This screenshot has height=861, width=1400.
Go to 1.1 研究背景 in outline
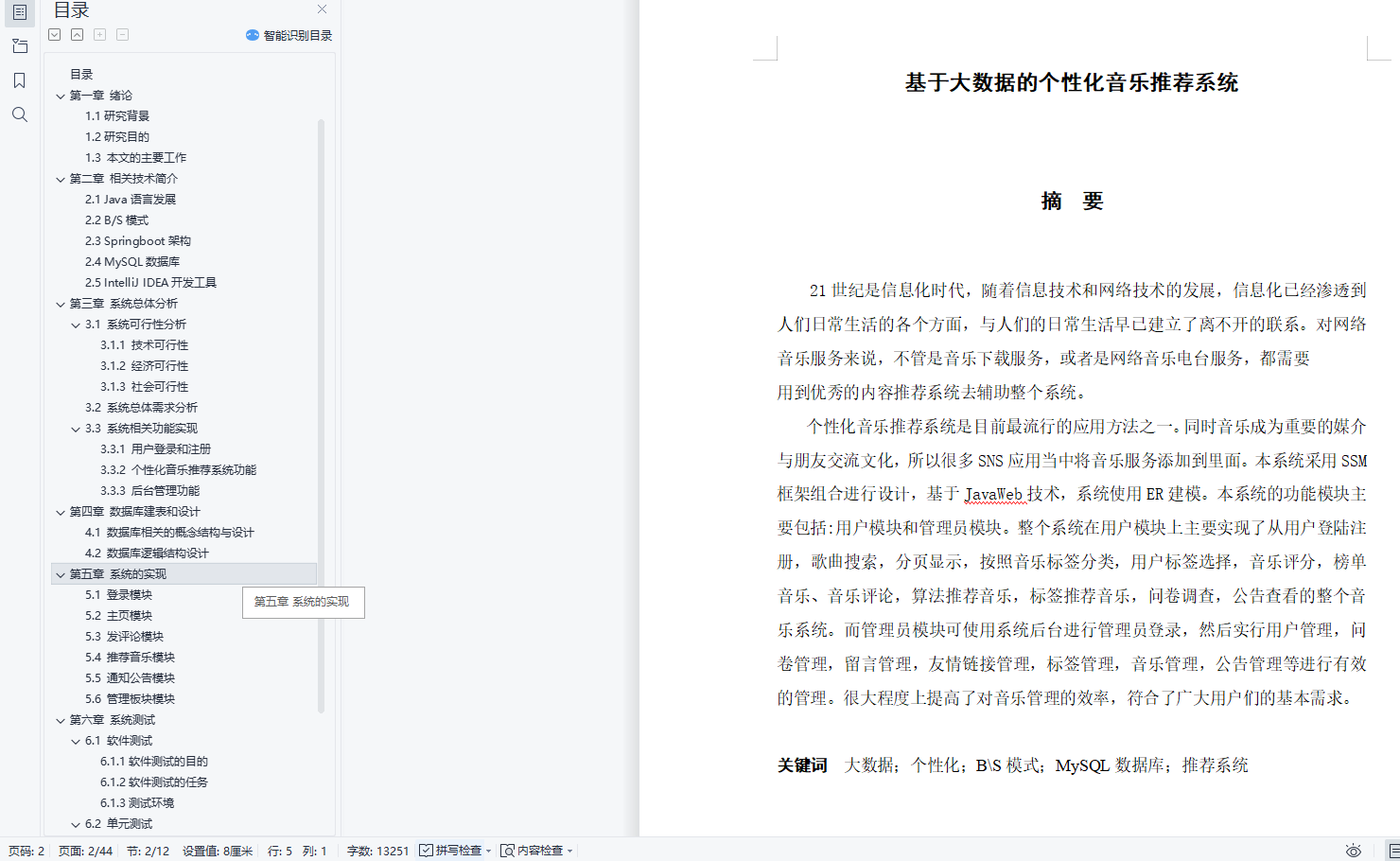(x=117, y=115)
